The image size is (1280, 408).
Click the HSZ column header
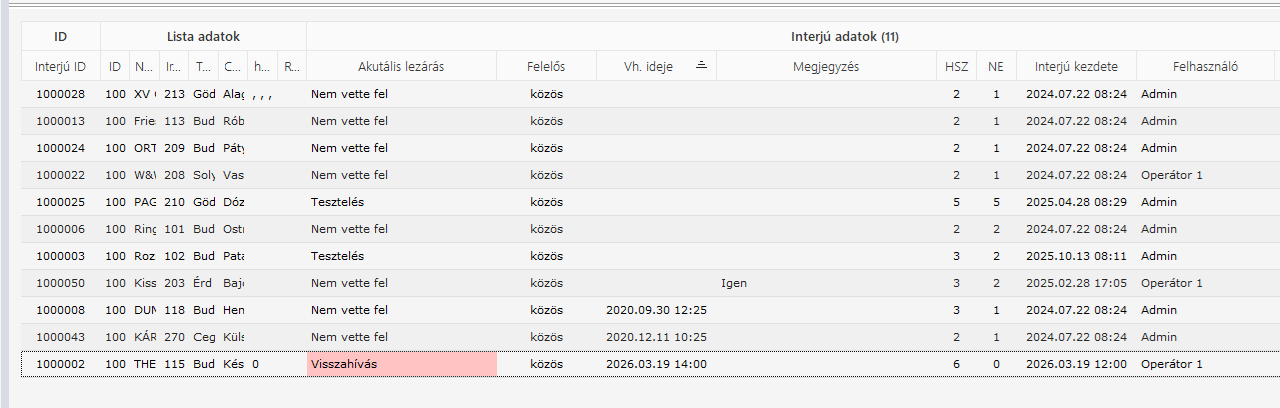(x=956, y=67)
